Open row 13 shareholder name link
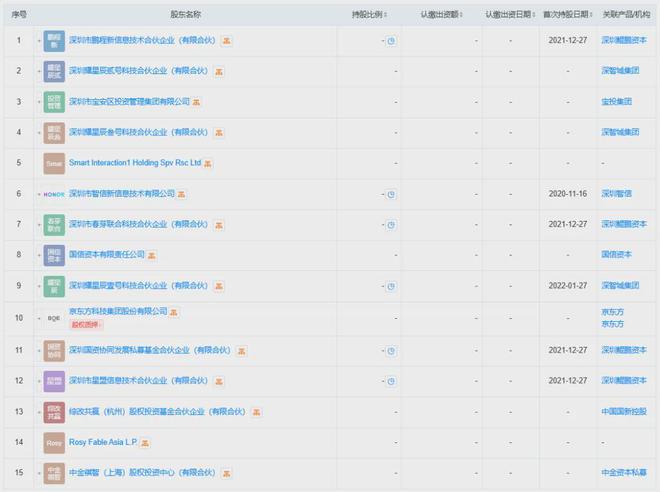 tap(157, 411)
